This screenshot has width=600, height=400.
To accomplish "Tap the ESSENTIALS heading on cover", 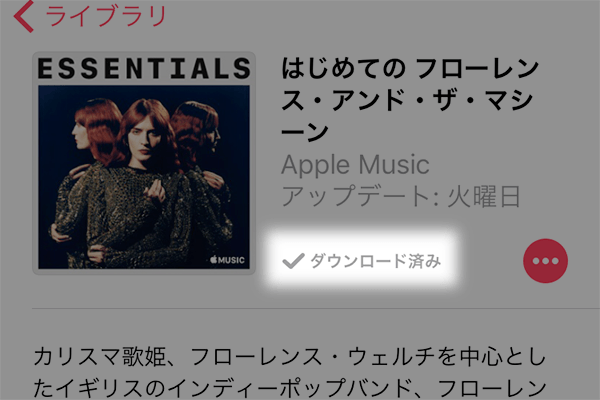I will [x=144, y=69].
